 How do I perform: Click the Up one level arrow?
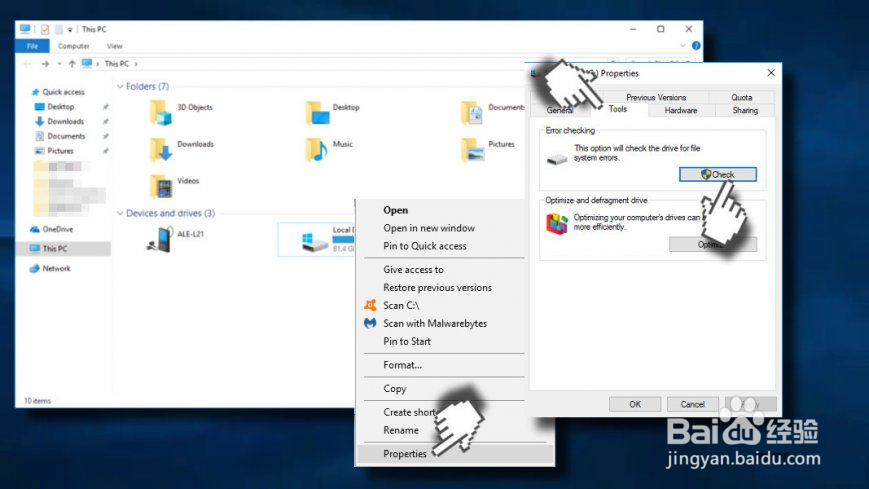point(72,64)
